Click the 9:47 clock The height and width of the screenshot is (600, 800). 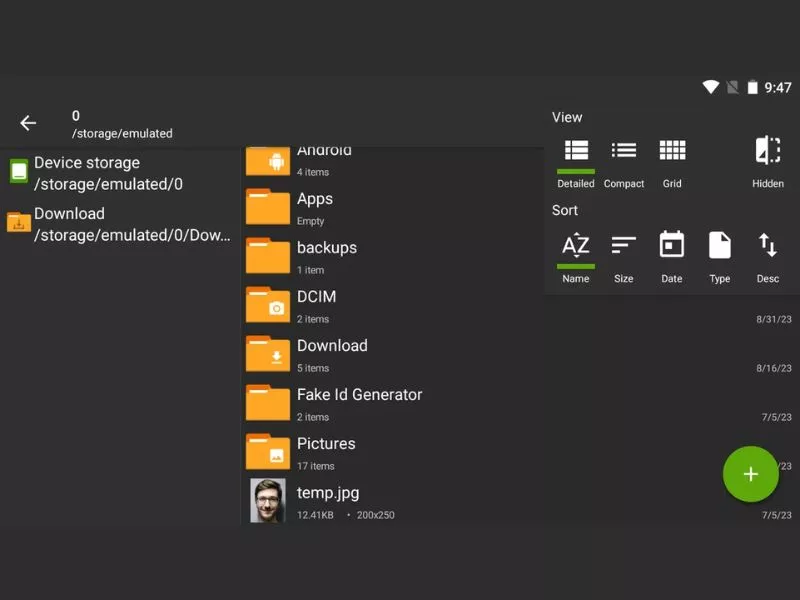click(778, 88)
